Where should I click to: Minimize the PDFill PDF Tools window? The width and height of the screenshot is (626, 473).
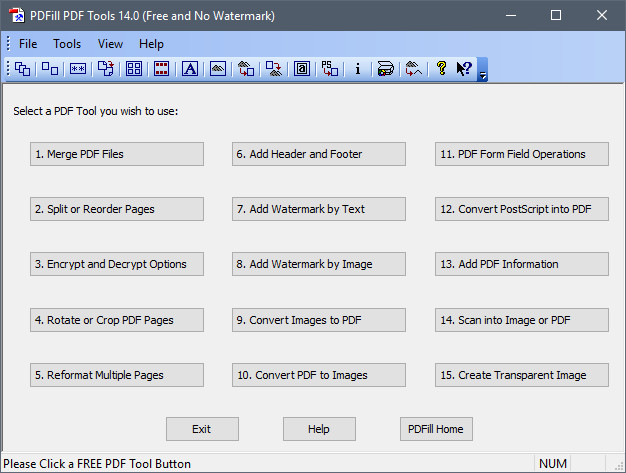pos(511,16)
